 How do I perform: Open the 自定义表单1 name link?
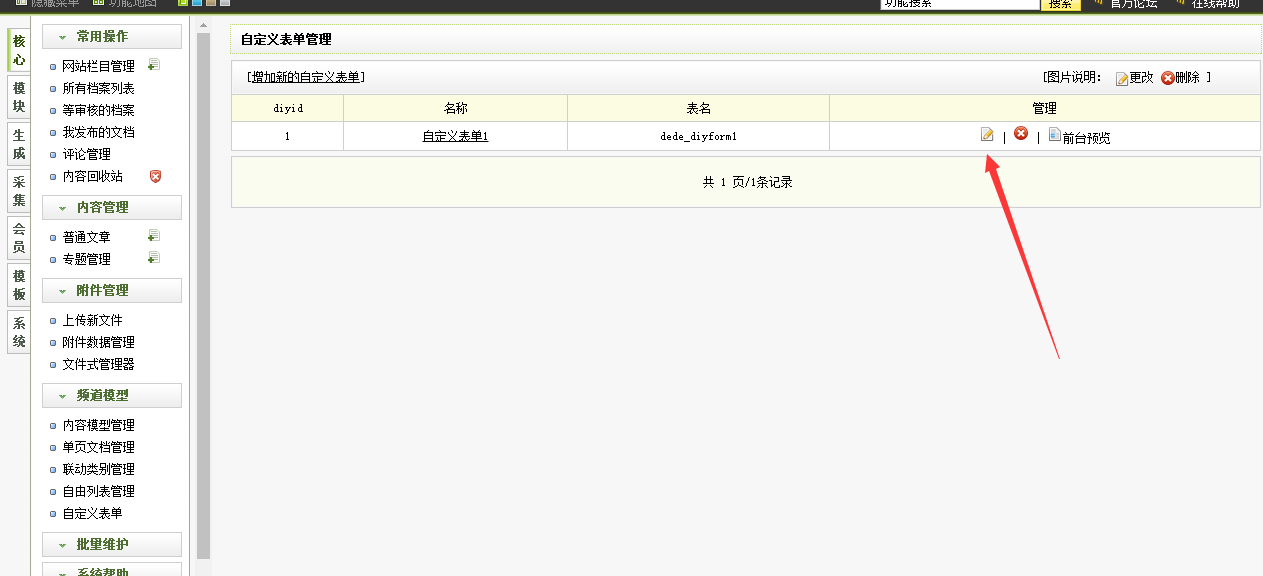click(x=455, y=136)
